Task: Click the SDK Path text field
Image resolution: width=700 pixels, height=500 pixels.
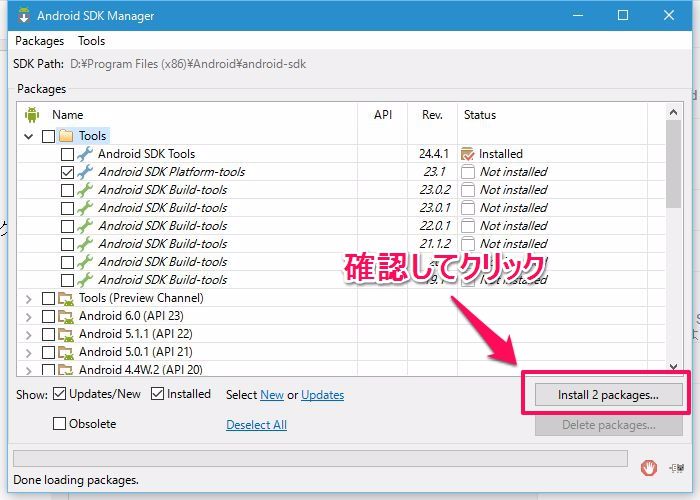Action: pos(188,64)
